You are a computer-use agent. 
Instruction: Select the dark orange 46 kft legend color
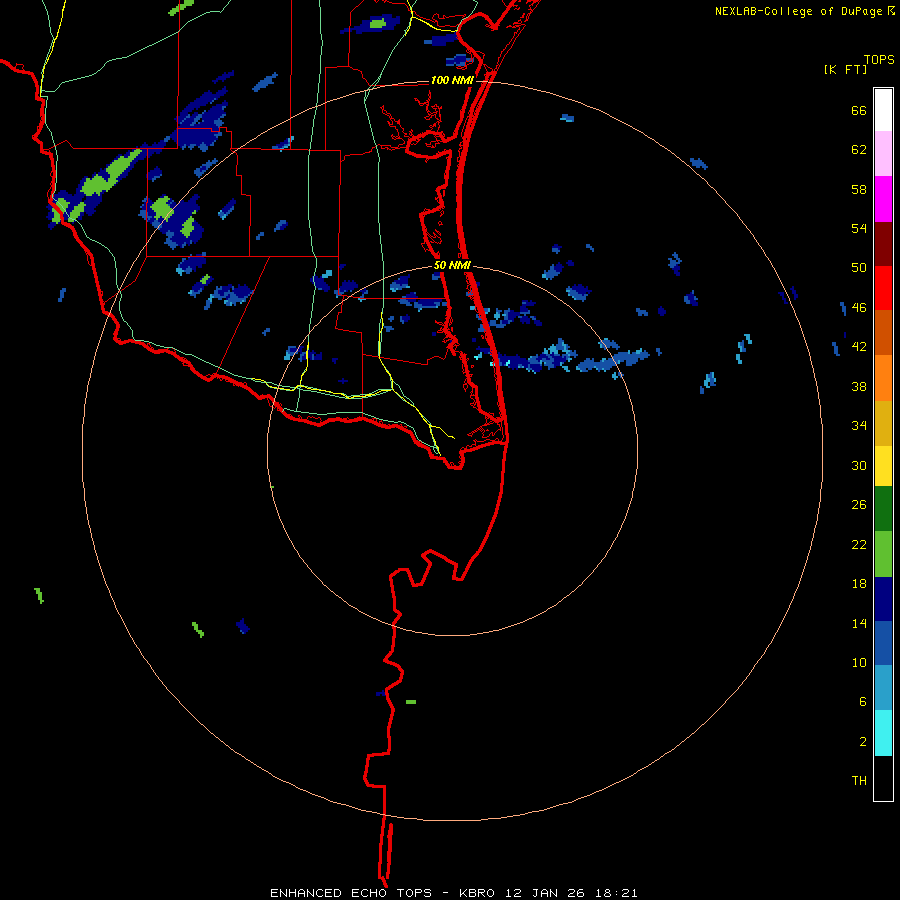click(x=883, y=333)
